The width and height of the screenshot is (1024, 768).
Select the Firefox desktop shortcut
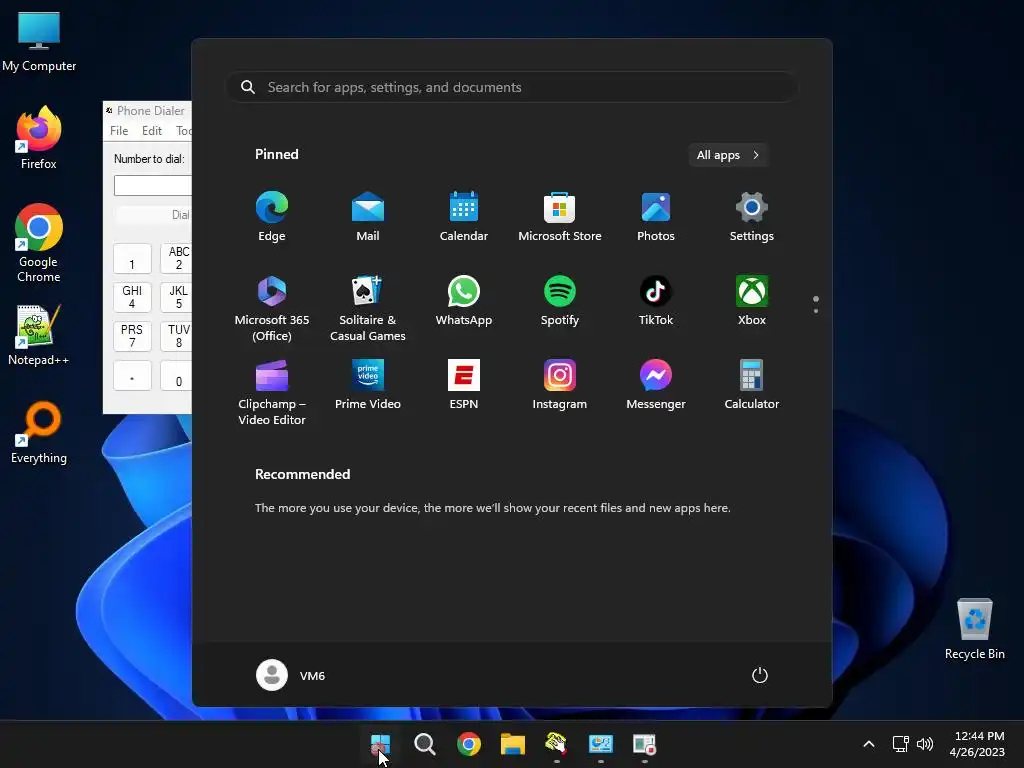click(x=39, y=138)
